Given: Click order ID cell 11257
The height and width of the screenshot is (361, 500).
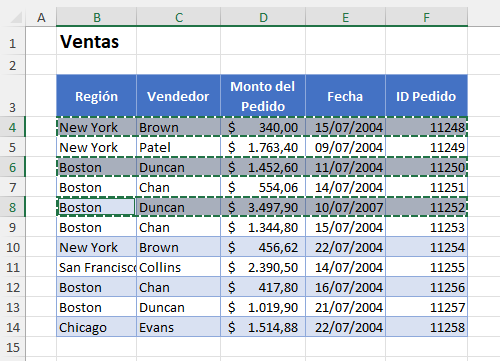Looking at the screenshot, I should pos(427,307).
